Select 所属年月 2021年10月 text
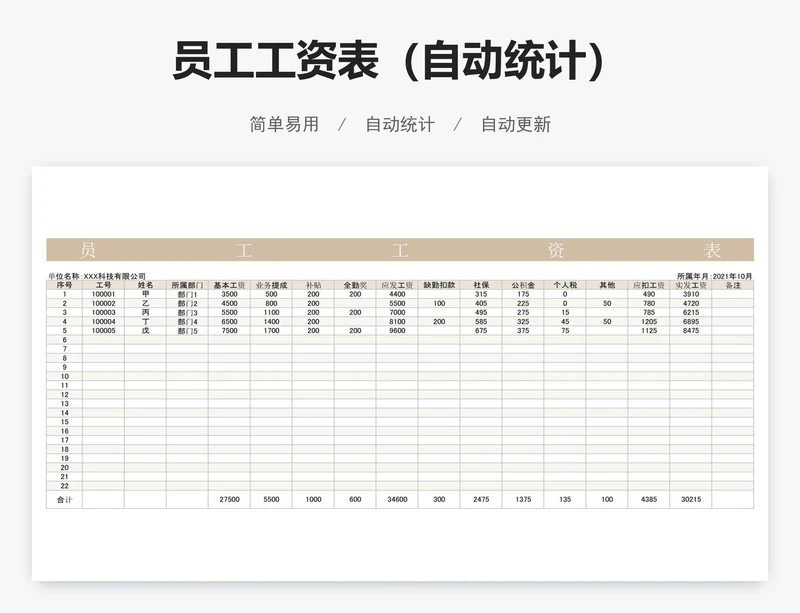The width and height of the screenshot is (800, 613). point(714,276)
